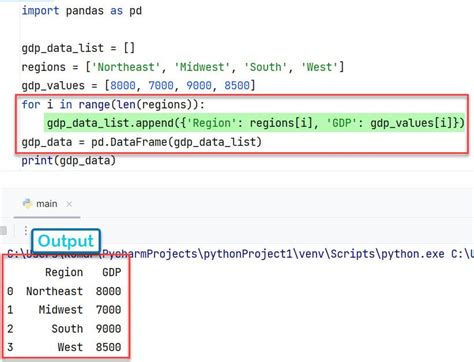
Task: Click the 8000 value in gdp_values
Action: tap(123, 86)
